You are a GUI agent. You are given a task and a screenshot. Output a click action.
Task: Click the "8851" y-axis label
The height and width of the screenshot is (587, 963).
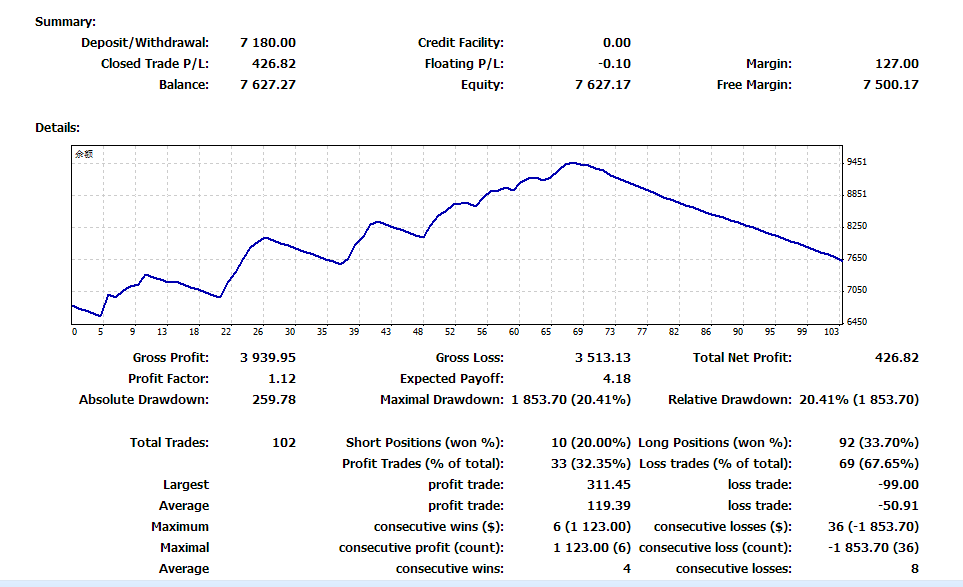pyautogui.click(x=857, y=193)
